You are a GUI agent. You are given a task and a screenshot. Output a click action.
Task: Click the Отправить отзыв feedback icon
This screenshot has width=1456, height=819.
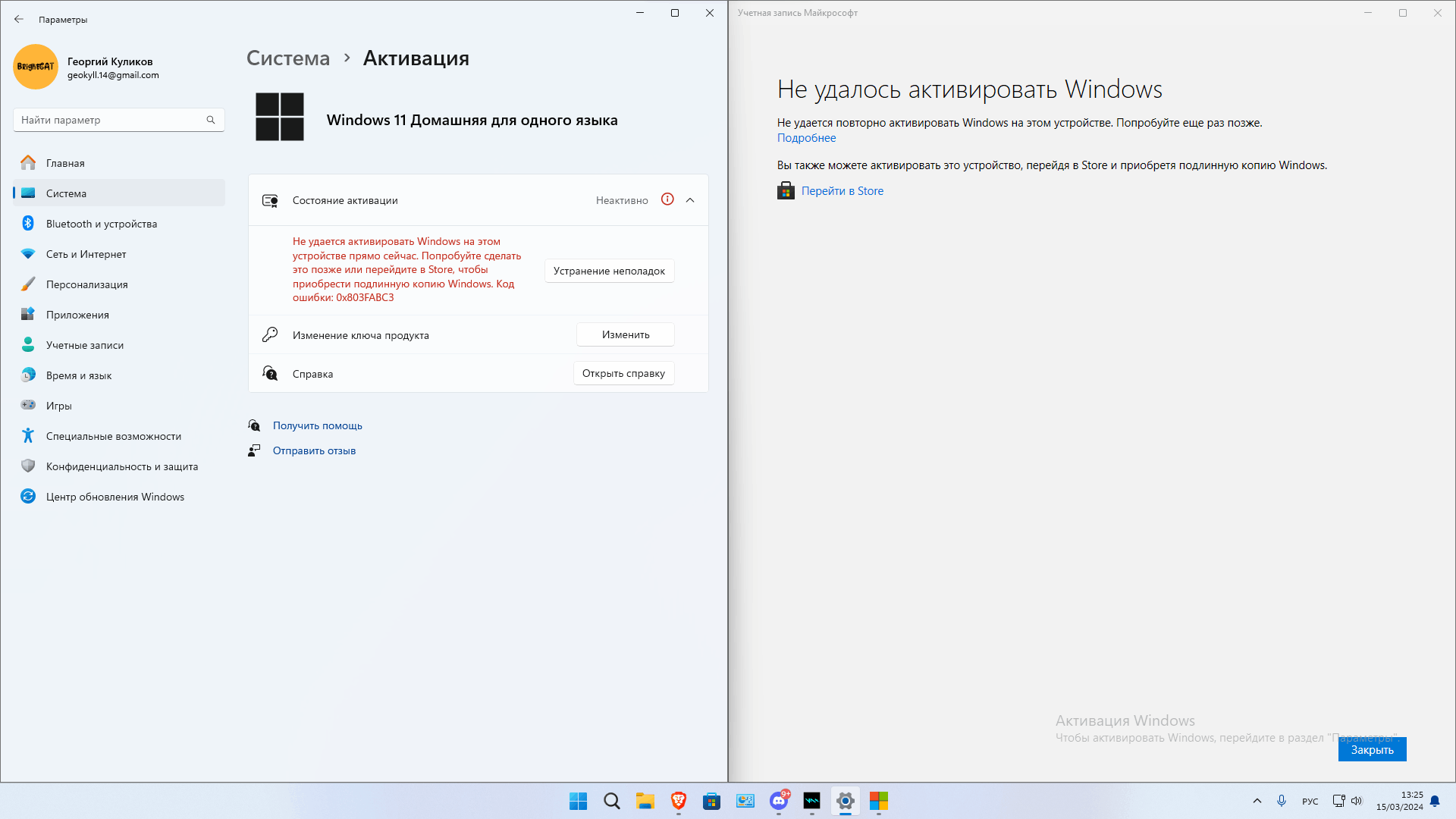254,450
